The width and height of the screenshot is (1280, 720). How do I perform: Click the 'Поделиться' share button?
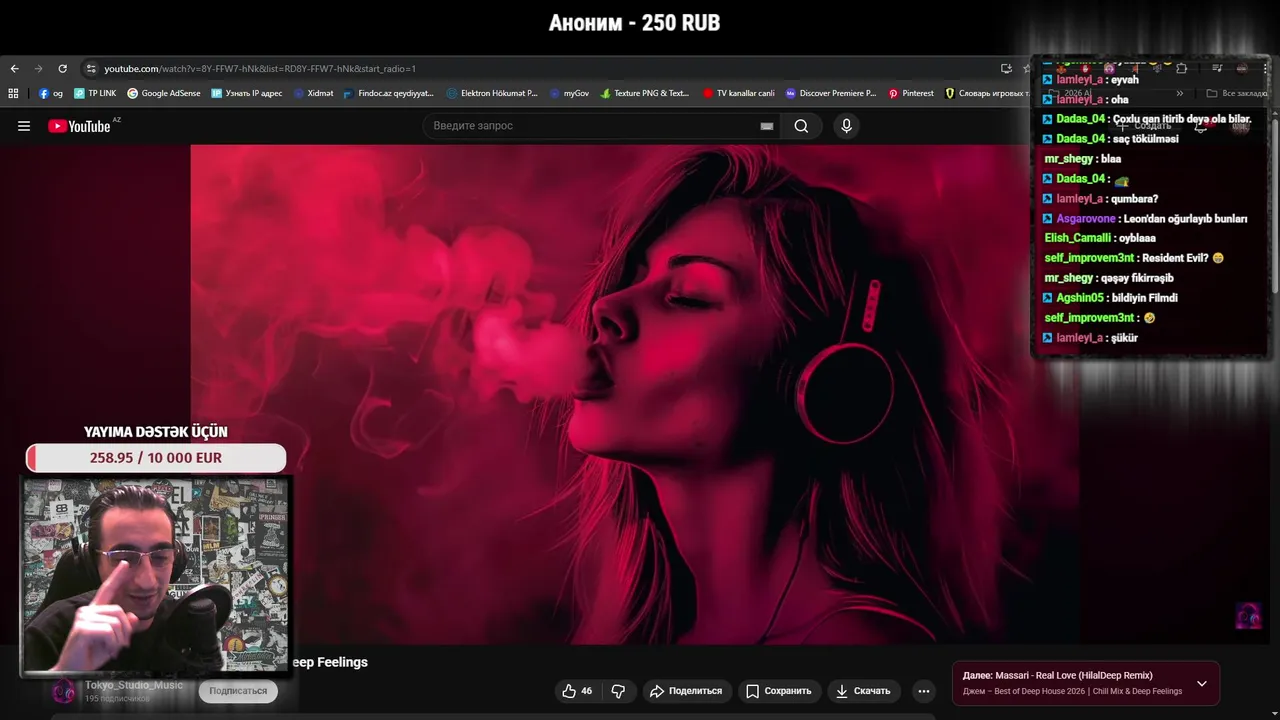[x=685, y=691]
